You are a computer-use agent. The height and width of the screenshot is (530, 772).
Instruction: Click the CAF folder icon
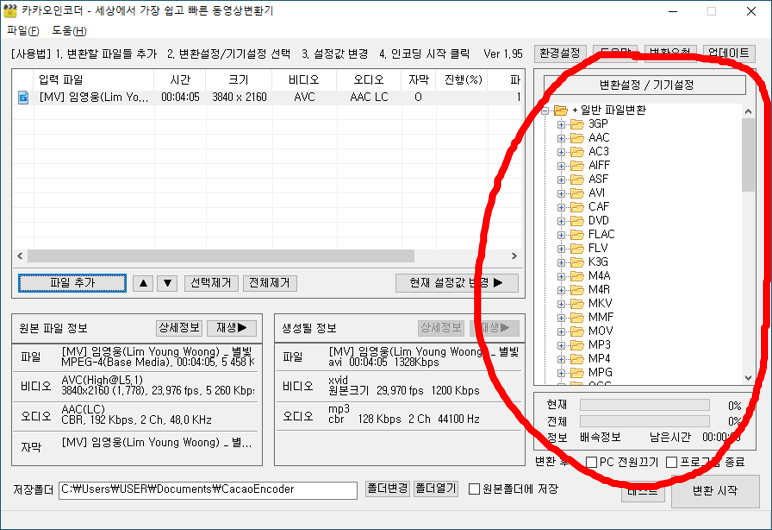[x=577, y=207]
